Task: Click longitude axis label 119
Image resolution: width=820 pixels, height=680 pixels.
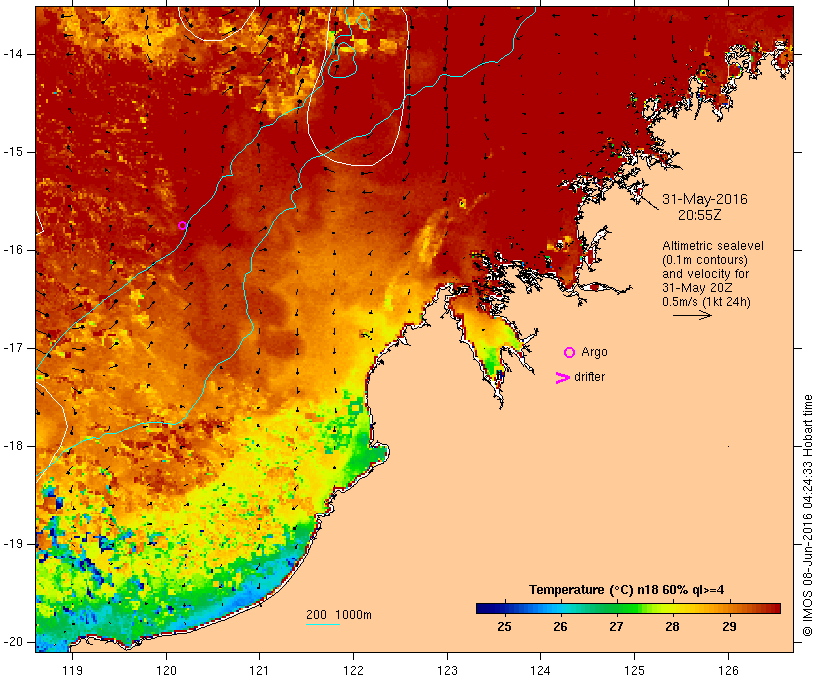Action: tap(72, 670)
